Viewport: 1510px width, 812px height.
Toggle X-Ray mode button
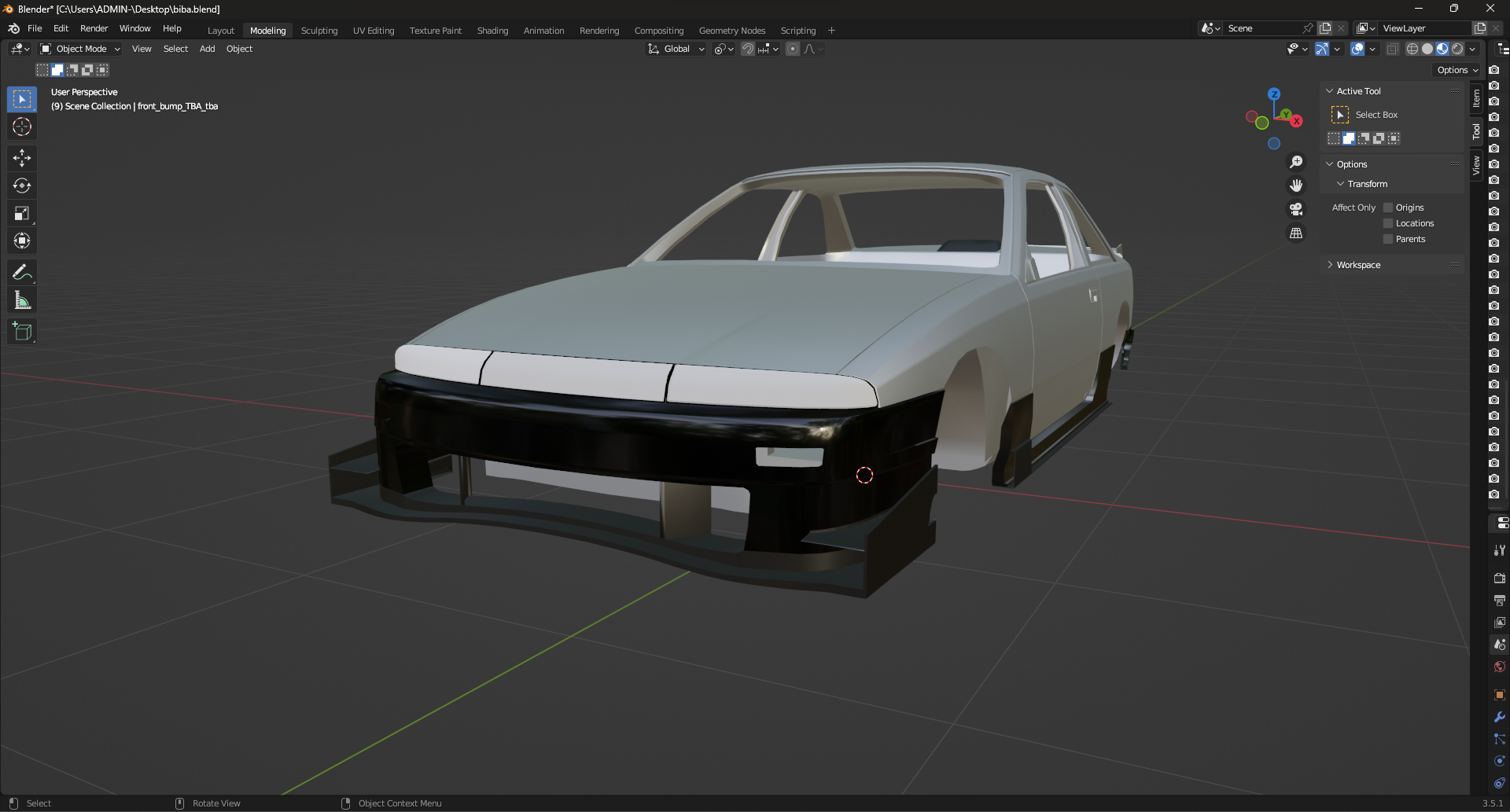[1392, 49]
